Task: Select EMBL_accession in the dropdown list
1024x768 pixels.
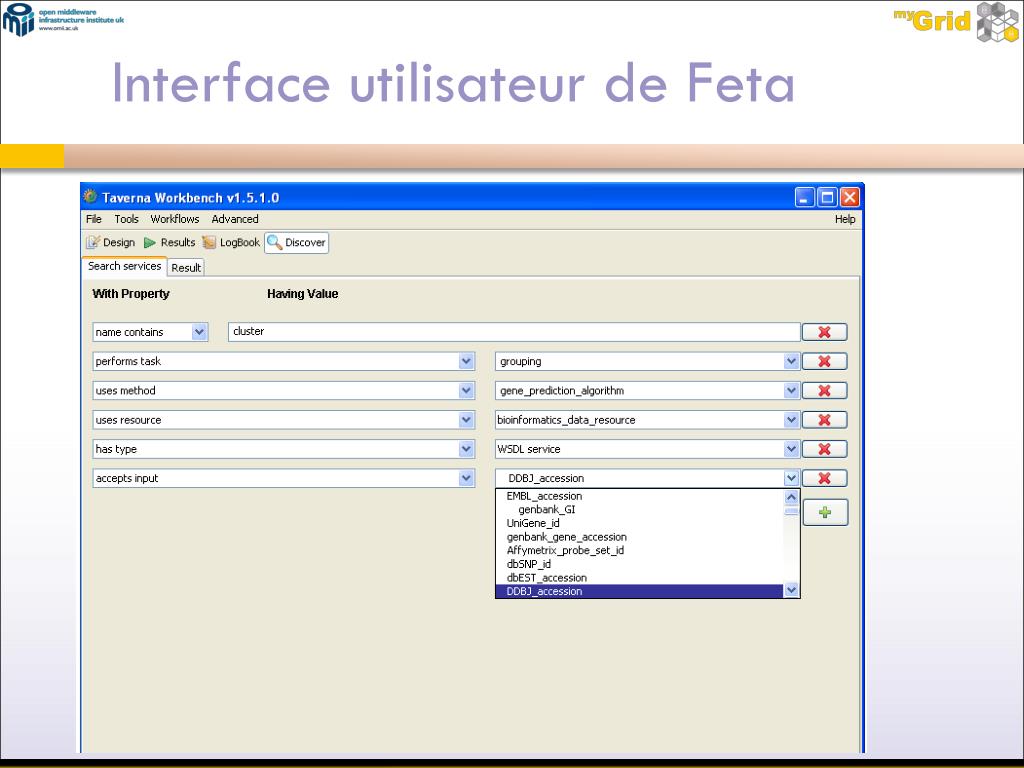Action: [639, 496]
